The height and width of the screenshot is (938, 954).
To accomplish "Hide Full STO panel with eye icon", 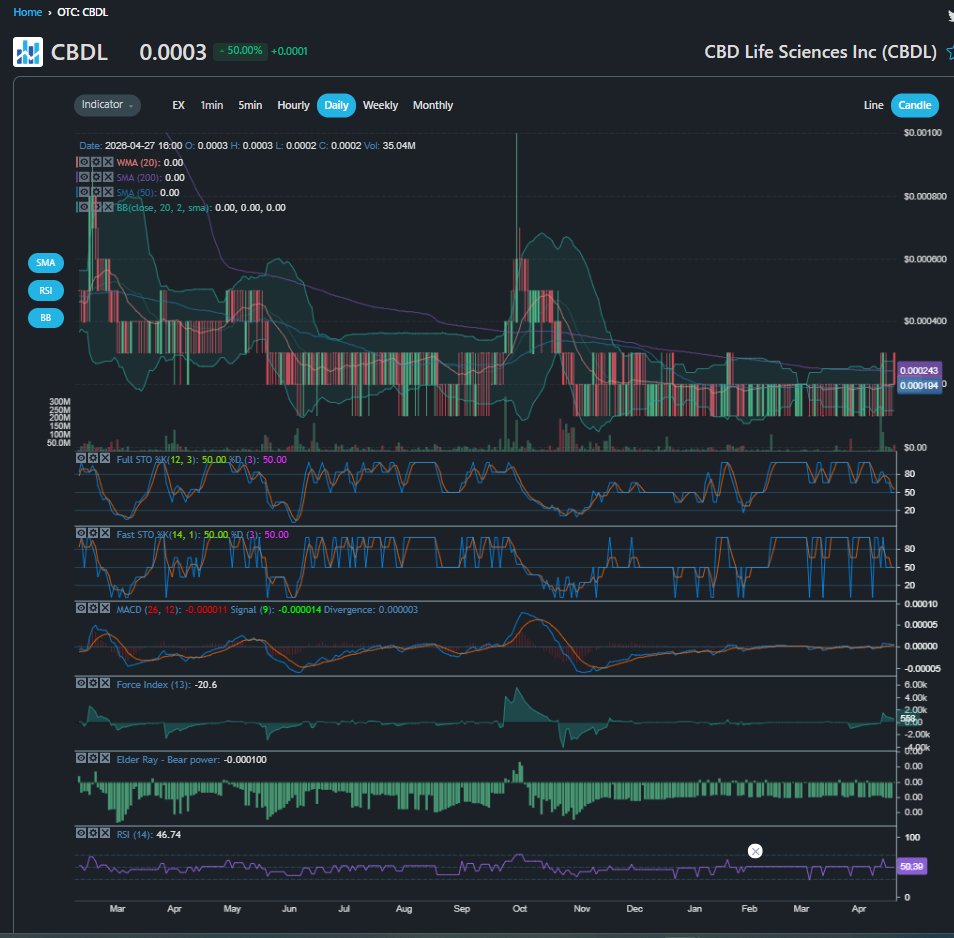I will tap(81, 458).
